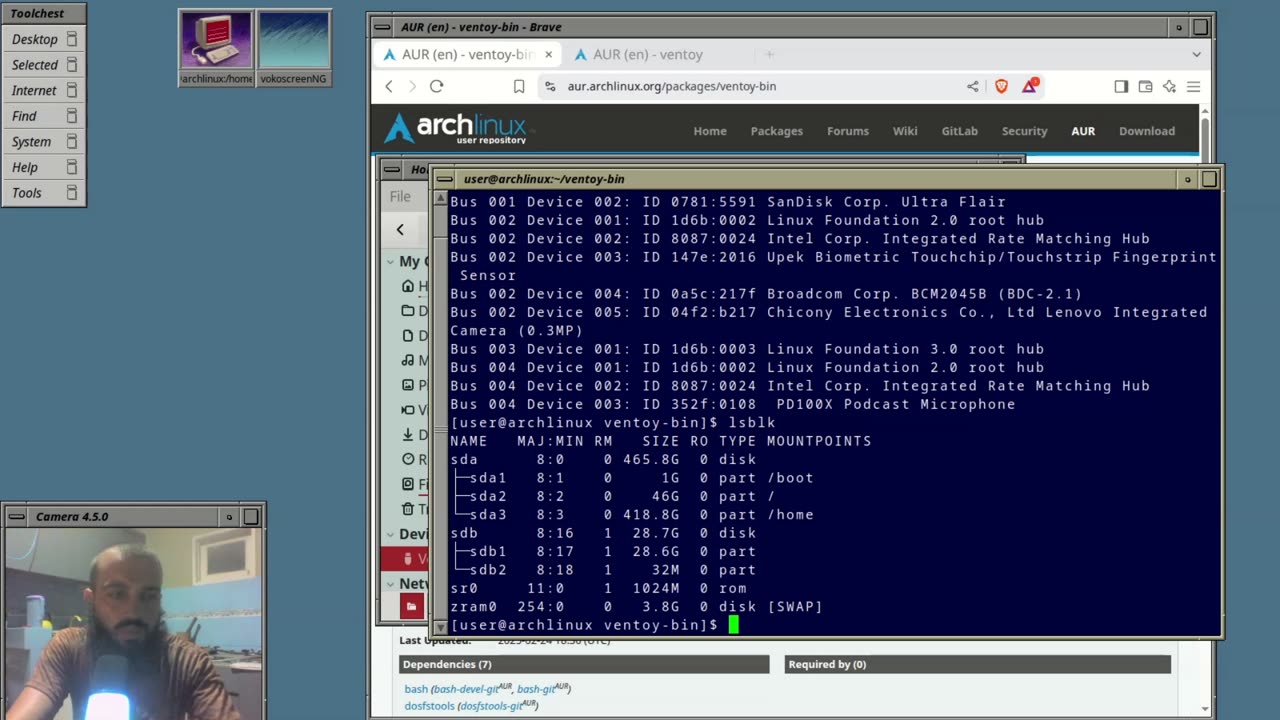
Task: Open the Brave Wallet icon
Action: [1145, 86]
